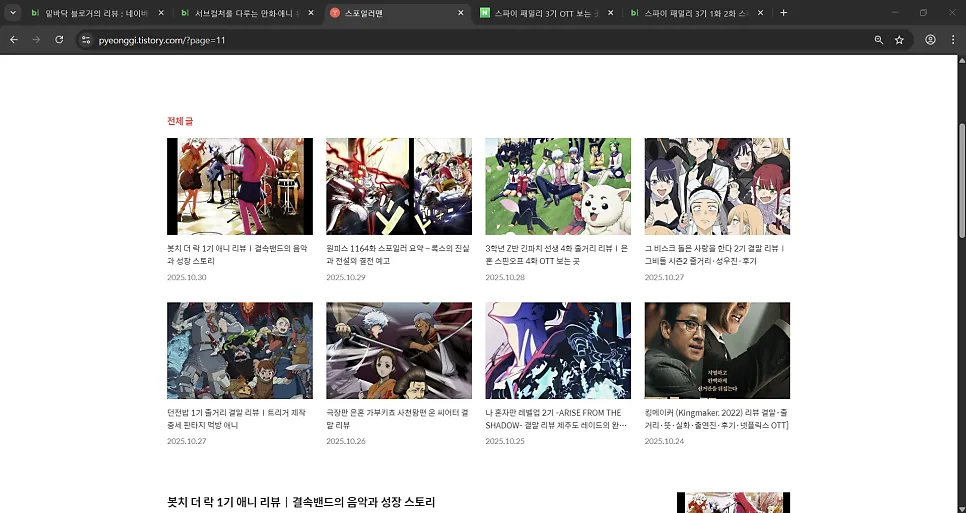966x513 pixels.
Task: Minimize the browser window
Action: tap(895, 12)
